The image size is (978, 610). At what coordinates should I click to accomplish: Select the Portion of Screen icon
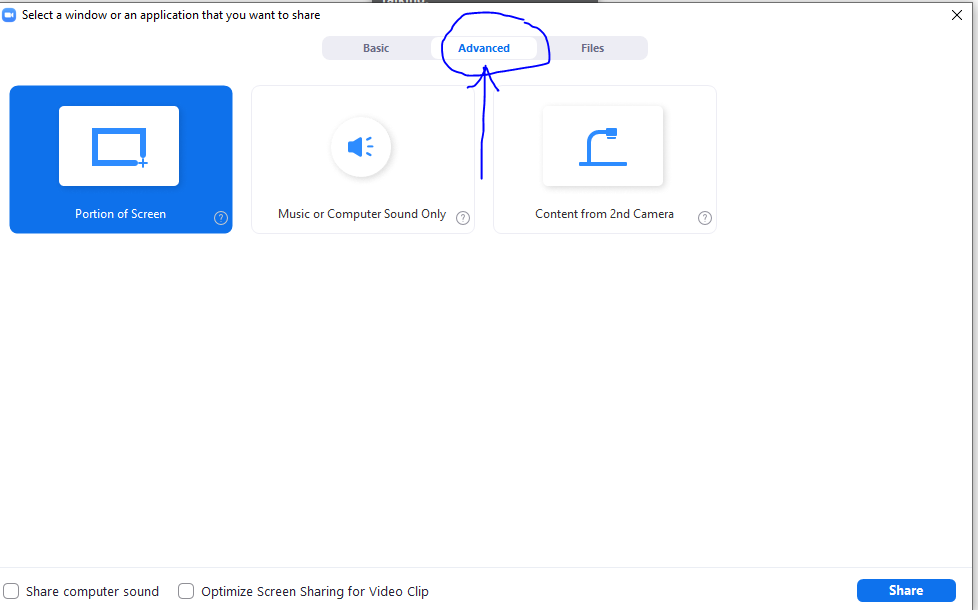click(x=119, y=146)
